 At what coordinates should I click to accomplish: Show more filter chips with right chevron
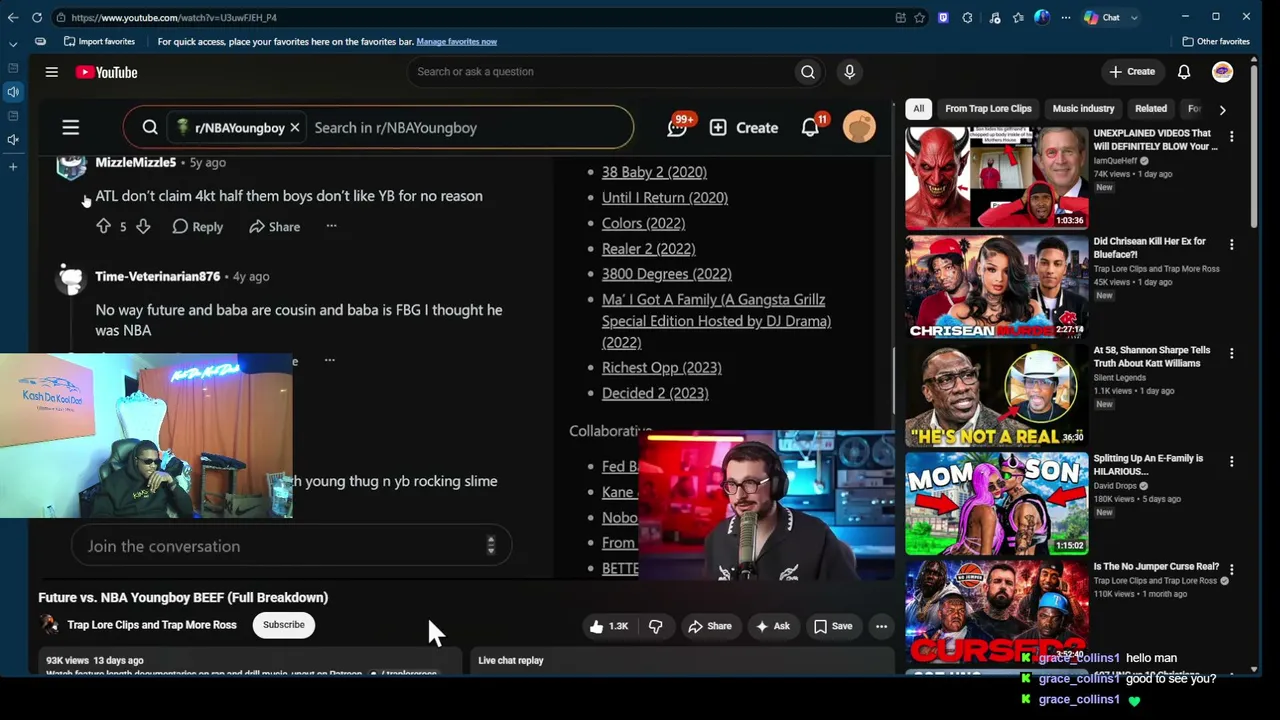(x=1222, y=109)
